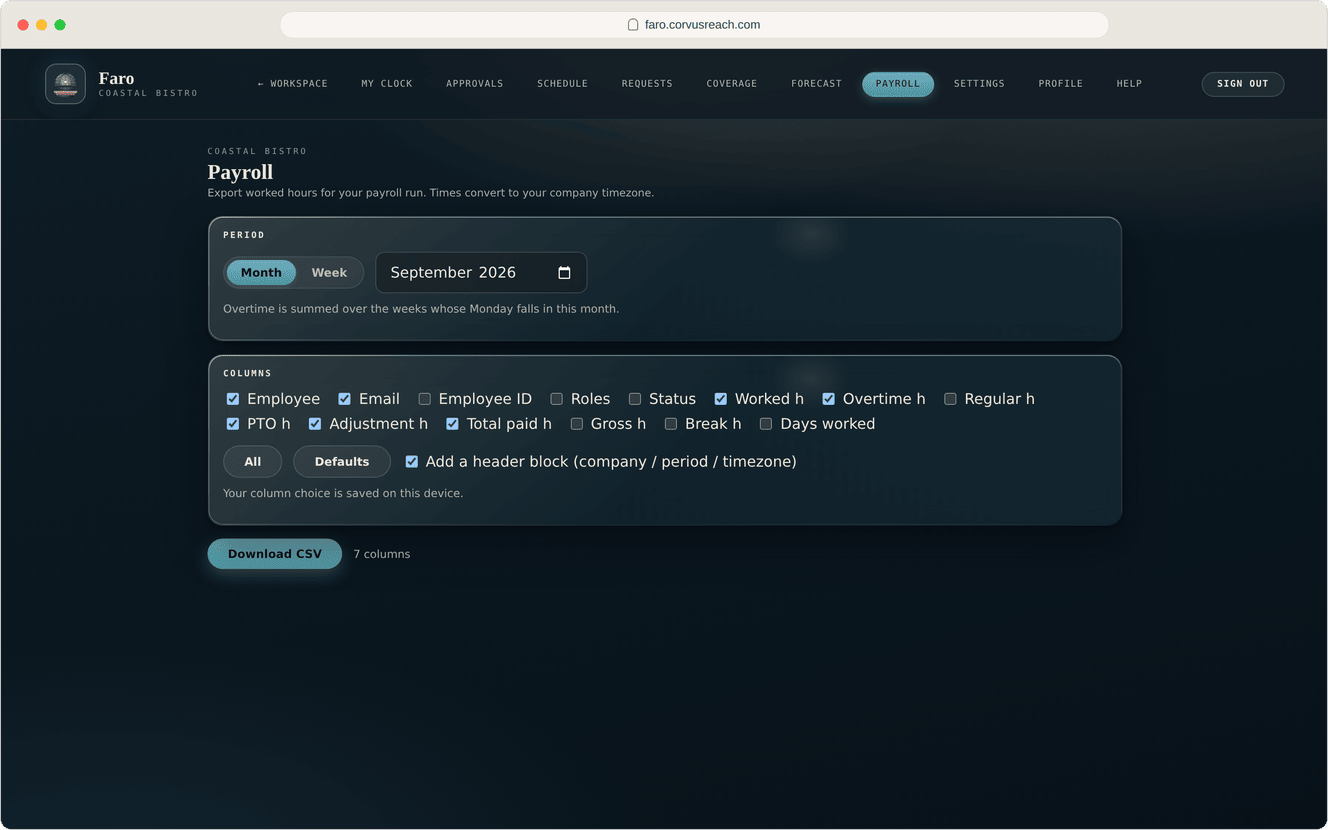Open the Forecast page

[816, 84]
